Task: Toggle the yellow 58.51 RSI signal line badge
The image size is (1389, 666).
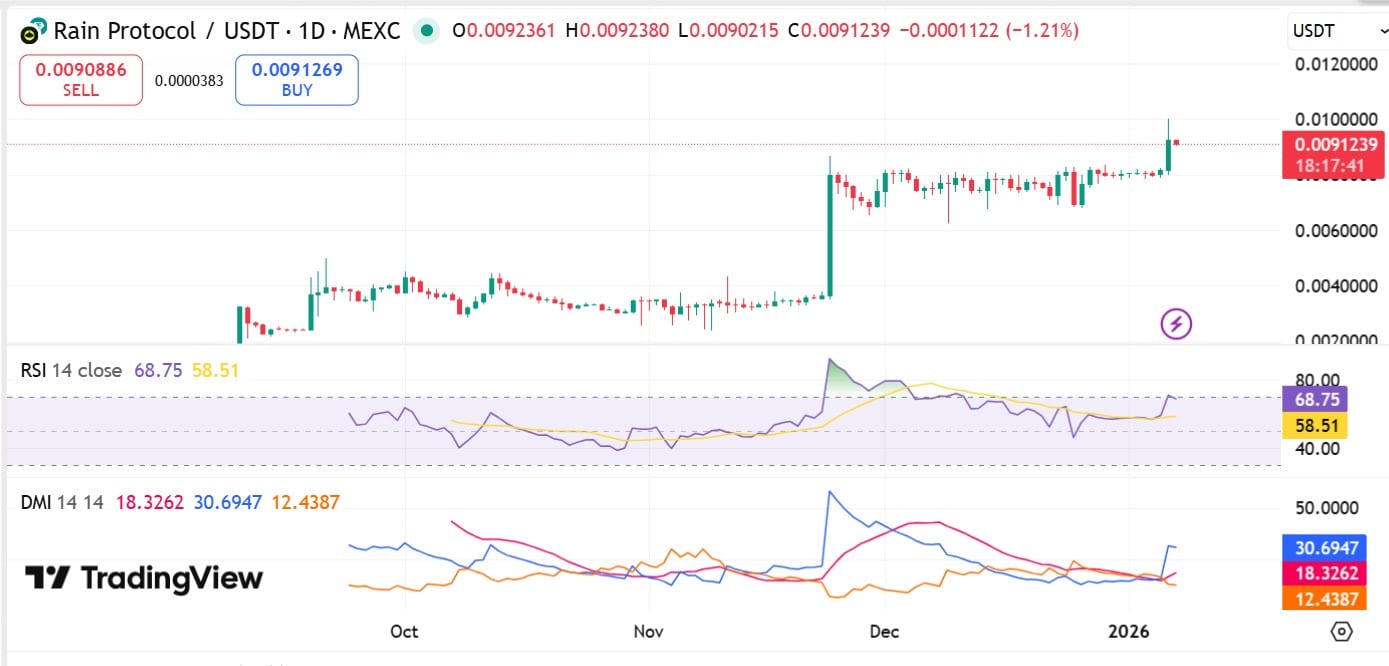Action: tap(1314, 425)
